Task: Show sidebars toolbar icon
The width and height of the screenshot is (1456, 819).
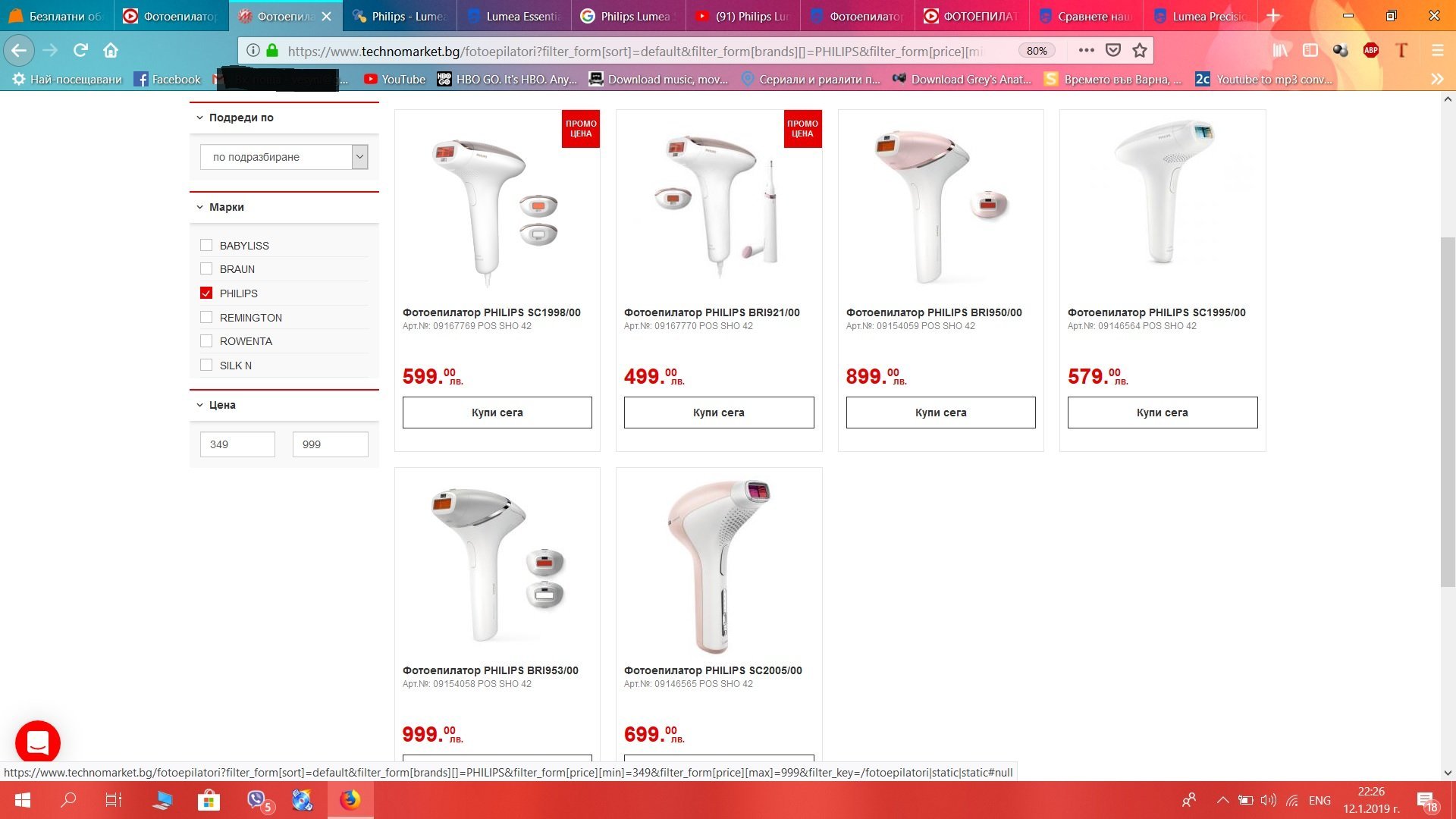Action: [1310, 51]
